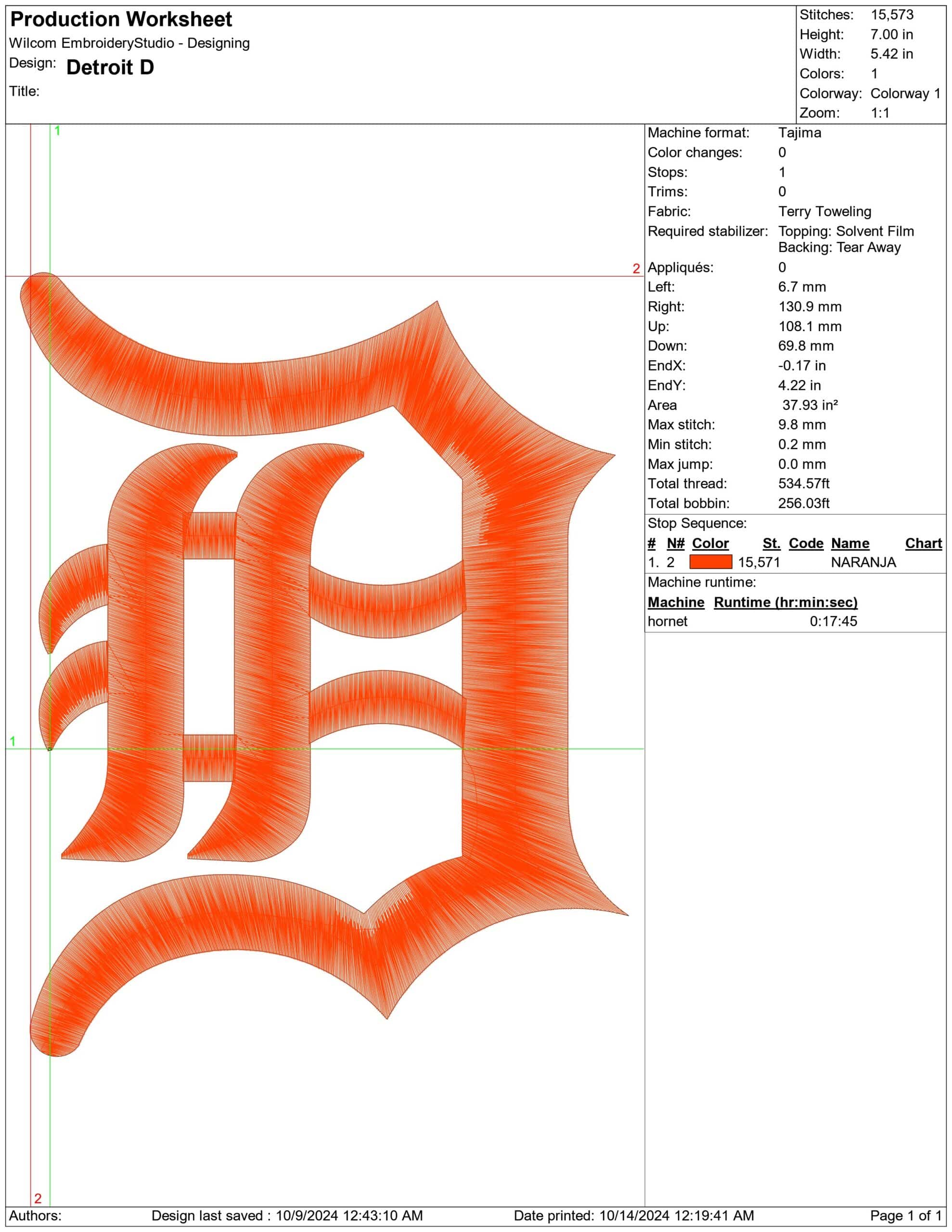The image size is (952, 1232).
Task: Click the 'Title:' label
Action: (x=24, y=91)
